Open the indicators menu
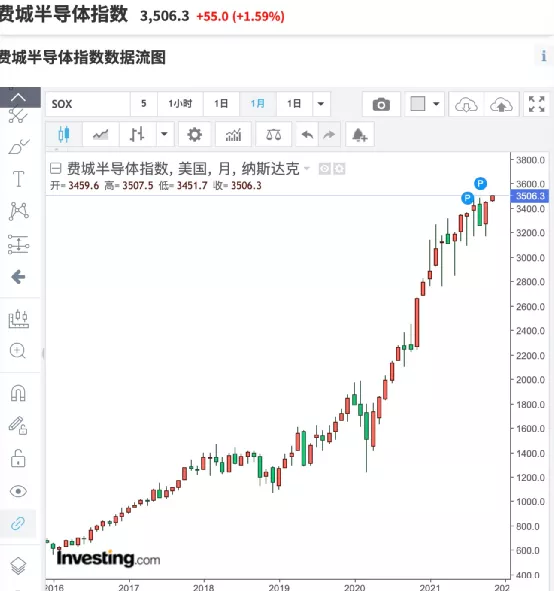Viewport: 554px width, 591px height. coord(233,134)
